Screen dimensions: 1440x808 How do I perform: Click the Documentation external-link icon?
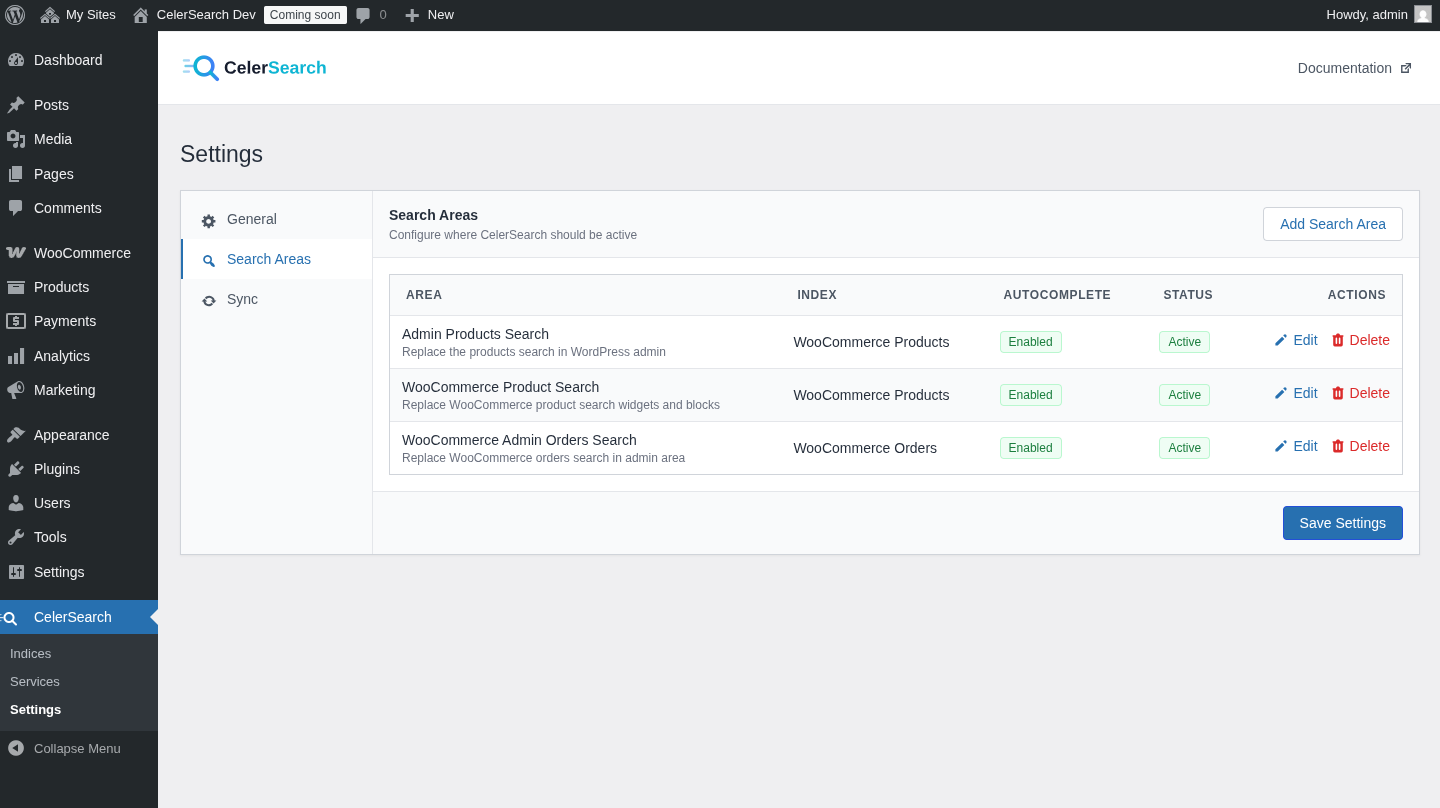point(1407,67)
